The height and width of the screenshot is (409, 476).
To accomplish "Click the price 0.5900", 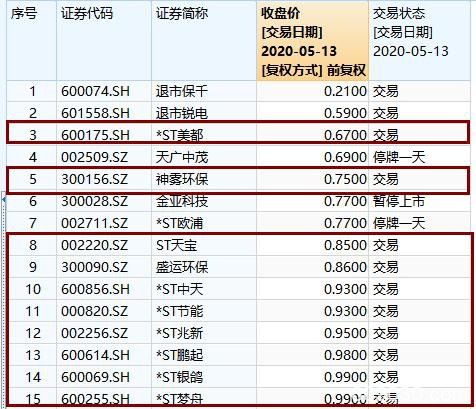I will pyautogui.click(x=345, y=113).
